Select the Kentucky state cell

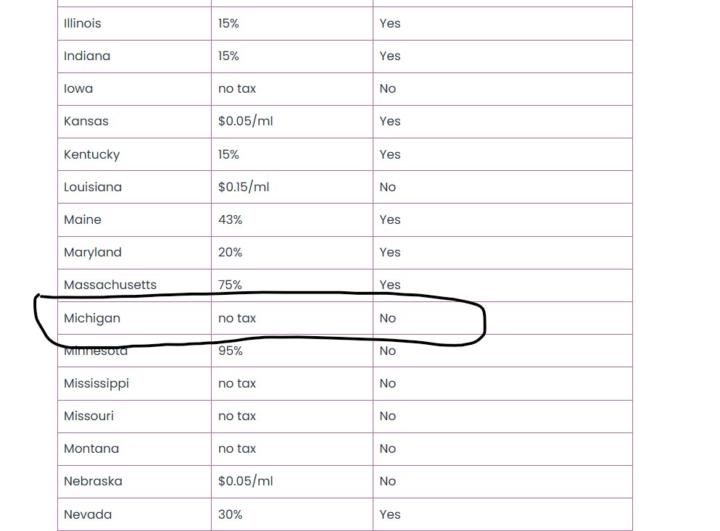pos(92,155)
